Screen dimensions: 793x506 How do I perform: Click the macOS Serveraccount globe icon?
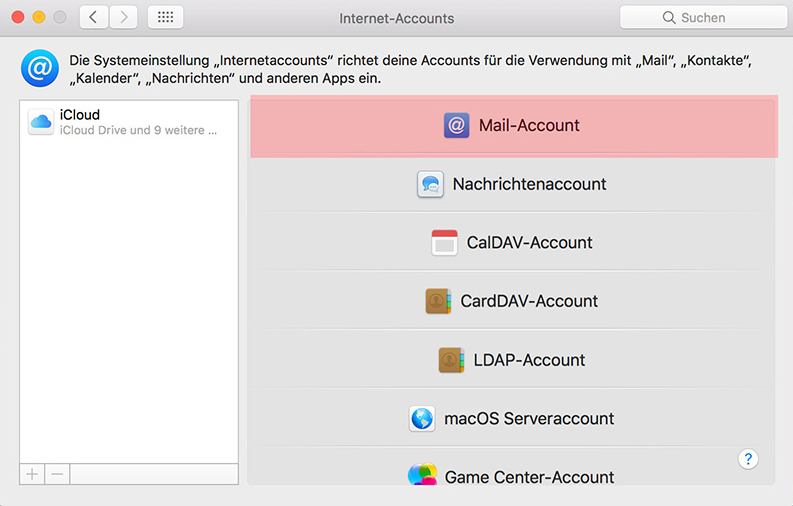pyautogui.click(x=422, y=419)
